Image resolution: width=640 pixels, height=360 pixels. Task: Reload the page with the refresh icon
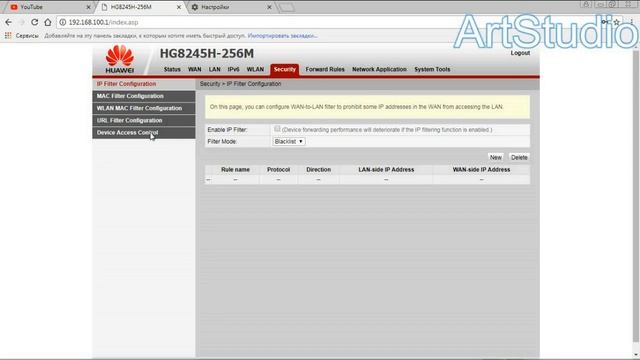click(35, 22)
